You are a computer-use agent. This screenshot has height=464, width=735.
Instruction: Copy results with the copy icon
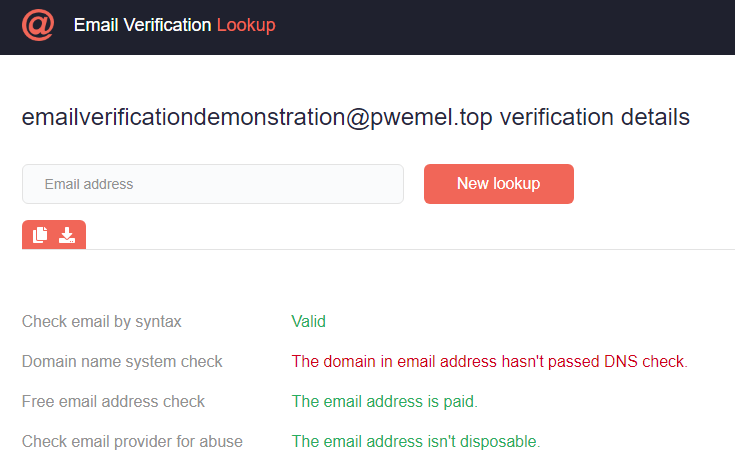coord(41,235)
